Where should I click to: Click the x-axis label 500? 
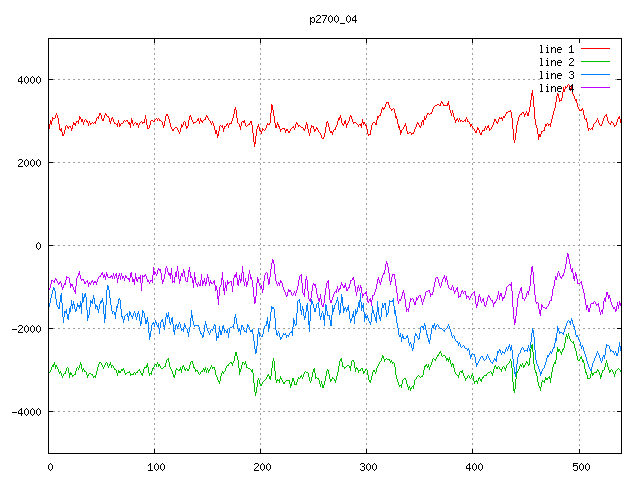point(581,467)
